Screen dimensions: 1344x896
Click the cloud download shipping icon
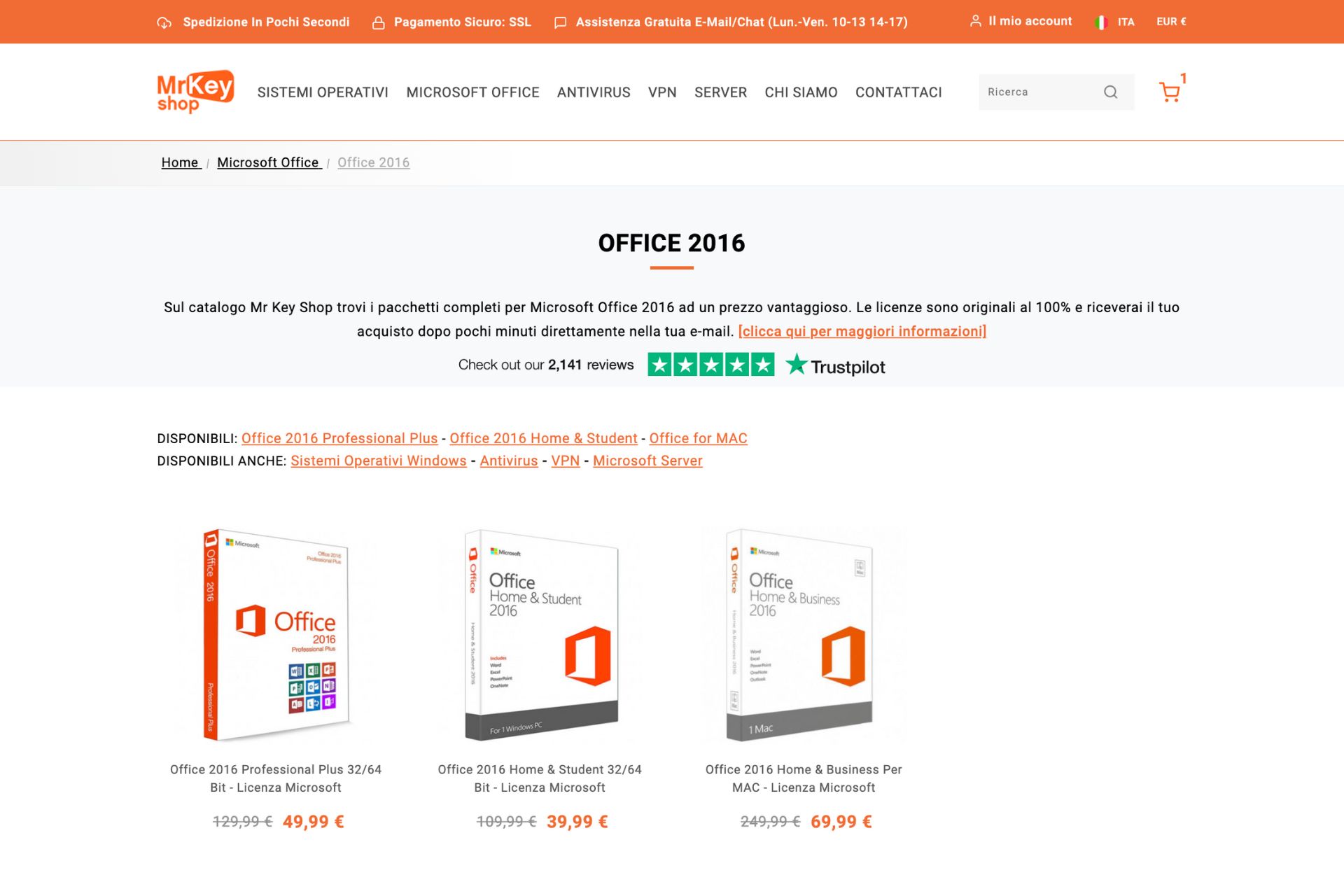tap(164, 22)
